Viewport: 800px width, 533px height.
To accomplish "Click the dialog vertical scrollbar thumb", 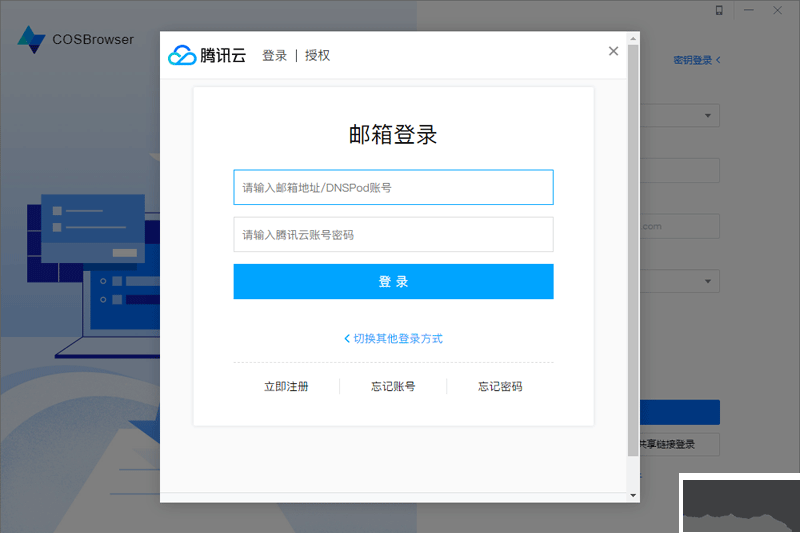I will (633, 250).
